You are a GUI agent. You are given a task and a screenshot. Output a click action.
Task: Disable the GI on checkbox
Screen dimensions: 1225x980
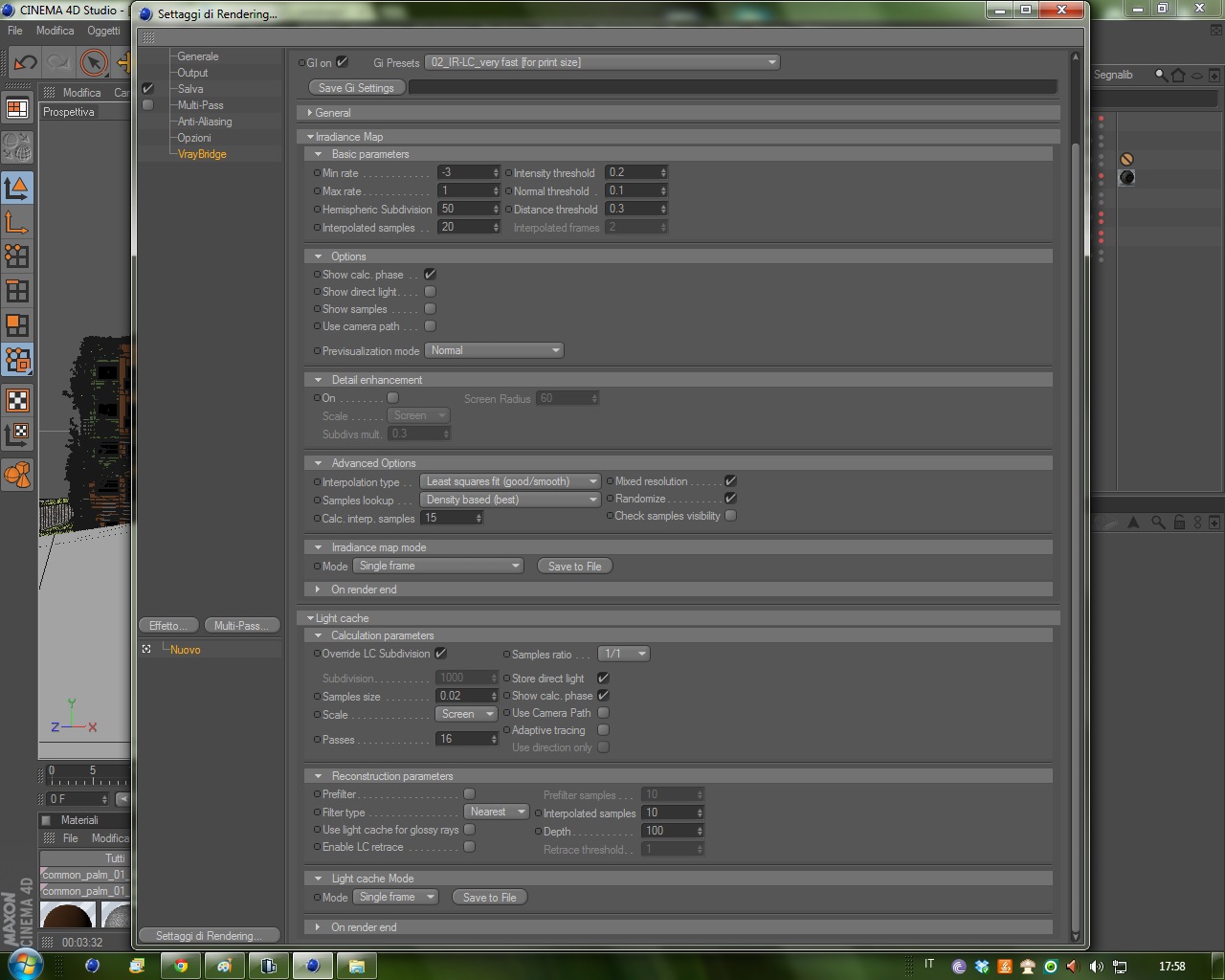click(343, 62)
